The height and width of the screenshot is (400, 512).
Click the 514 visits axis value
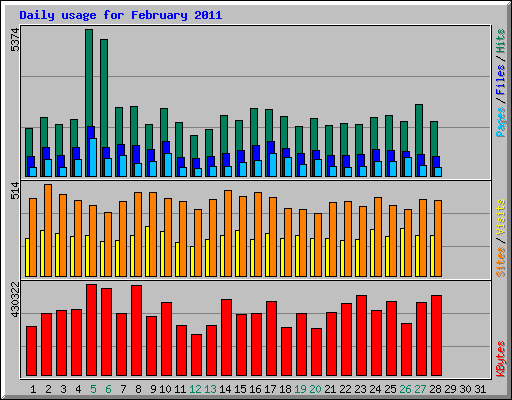click(x=15, y=191)
